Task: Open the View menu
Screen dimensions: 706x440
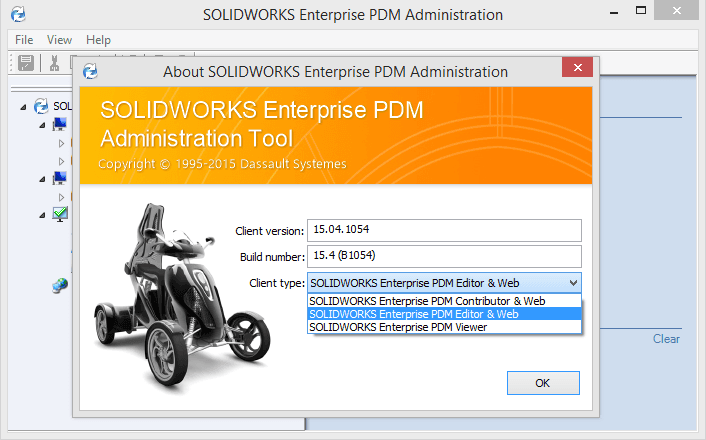Action: tap(59, 40)
